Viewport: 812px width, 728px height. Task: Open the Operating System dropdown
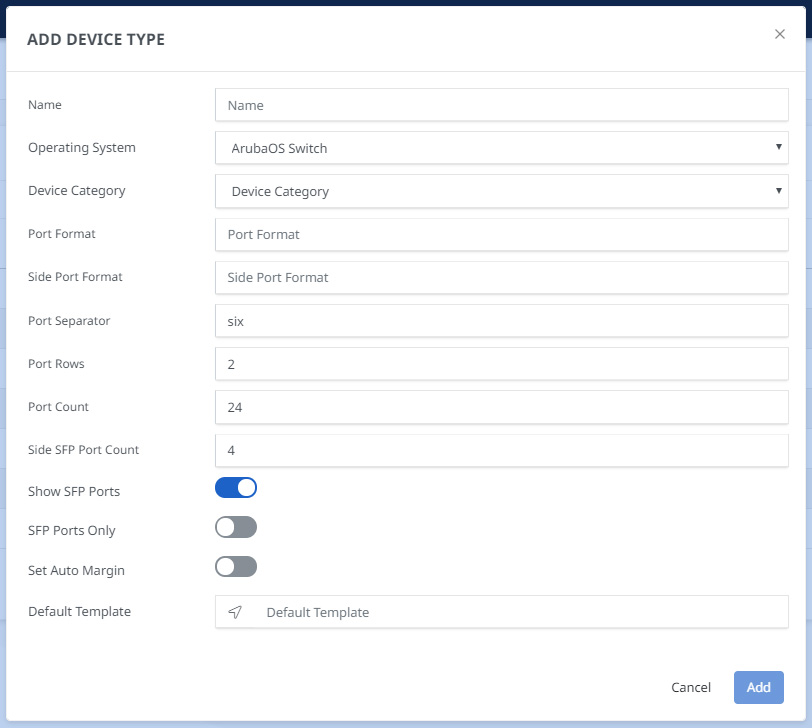click(500, 148)
